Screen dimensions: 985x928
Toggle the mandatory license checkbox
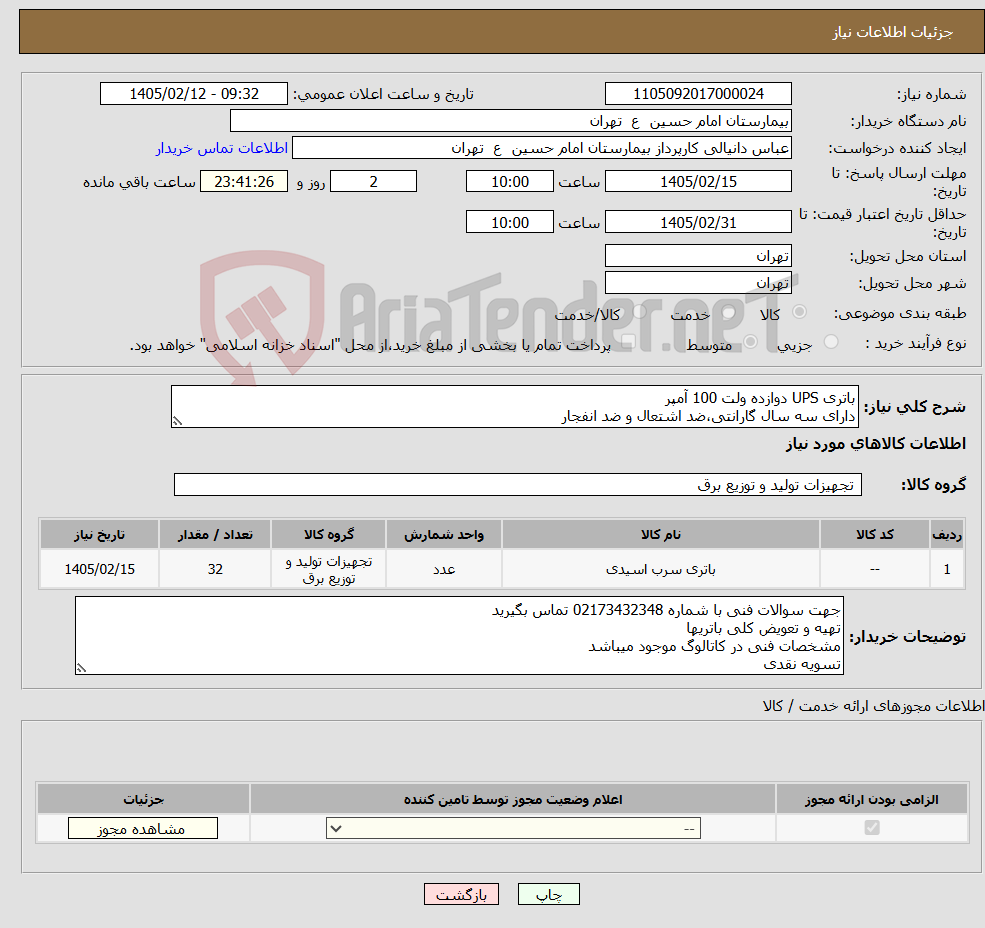[x=872, y=827]
